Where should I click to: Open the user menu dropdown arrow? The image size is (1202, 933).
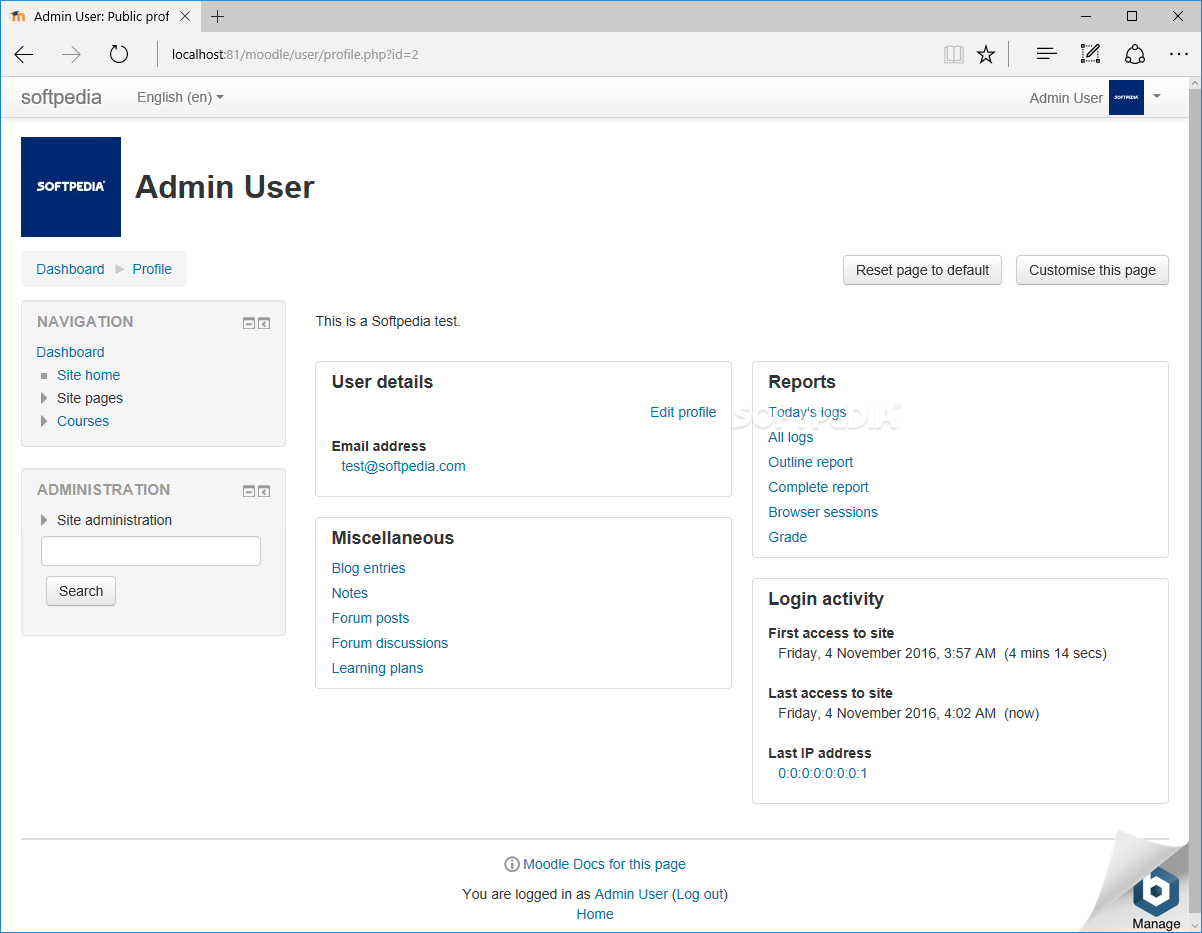[1157, 97]
